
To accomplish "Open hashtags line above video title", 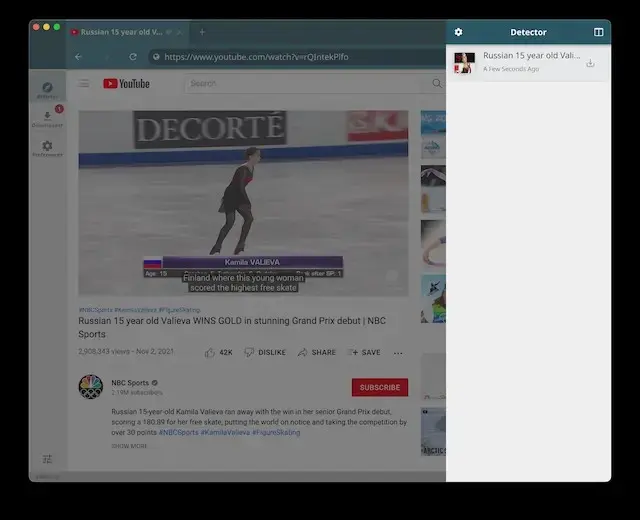I will pyautogui.click(x=139, y=310).
